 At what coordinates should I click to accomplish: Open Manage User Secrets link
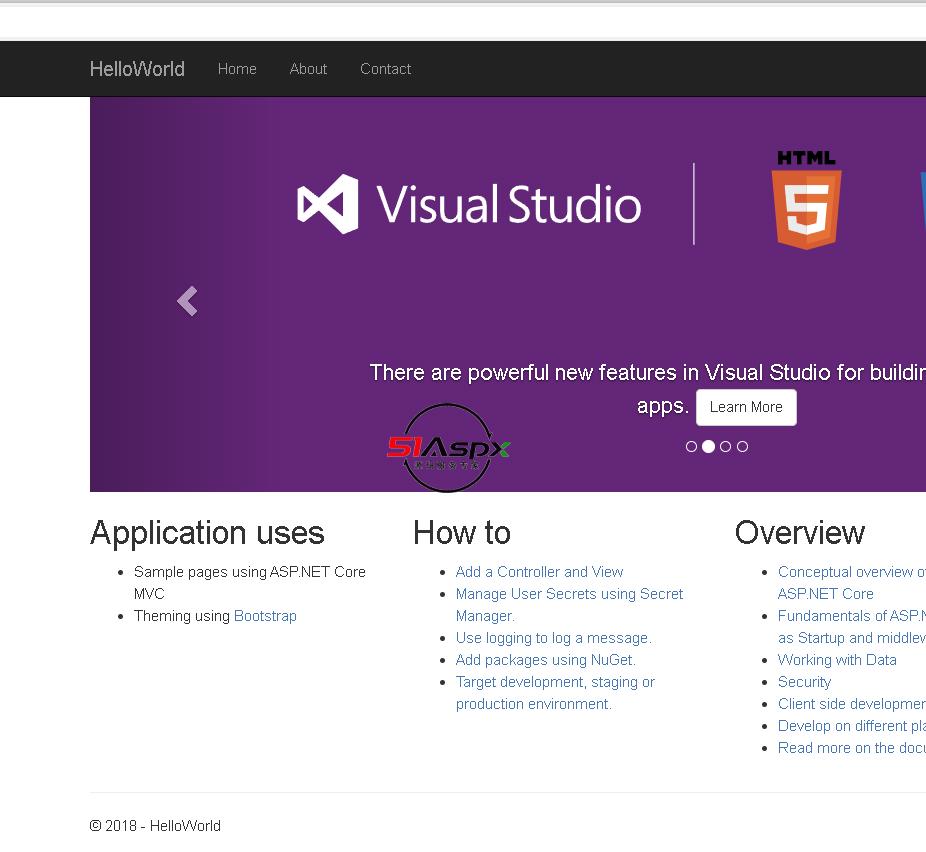pyautogui.click(x=569, y=605)
